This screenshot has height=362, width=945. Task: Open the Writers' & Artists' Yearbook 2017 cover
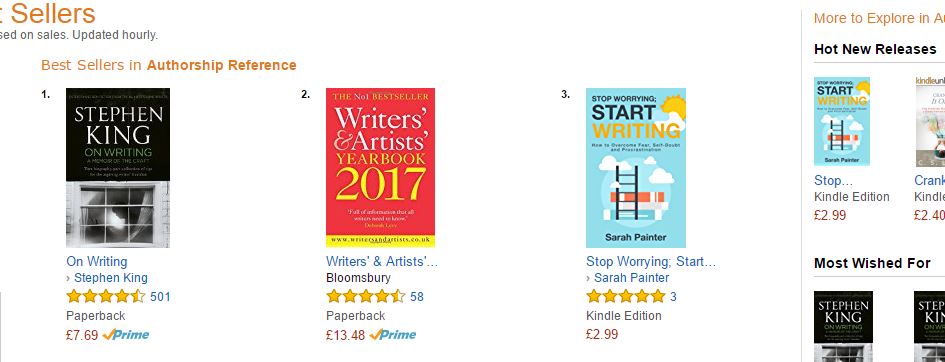380,167
